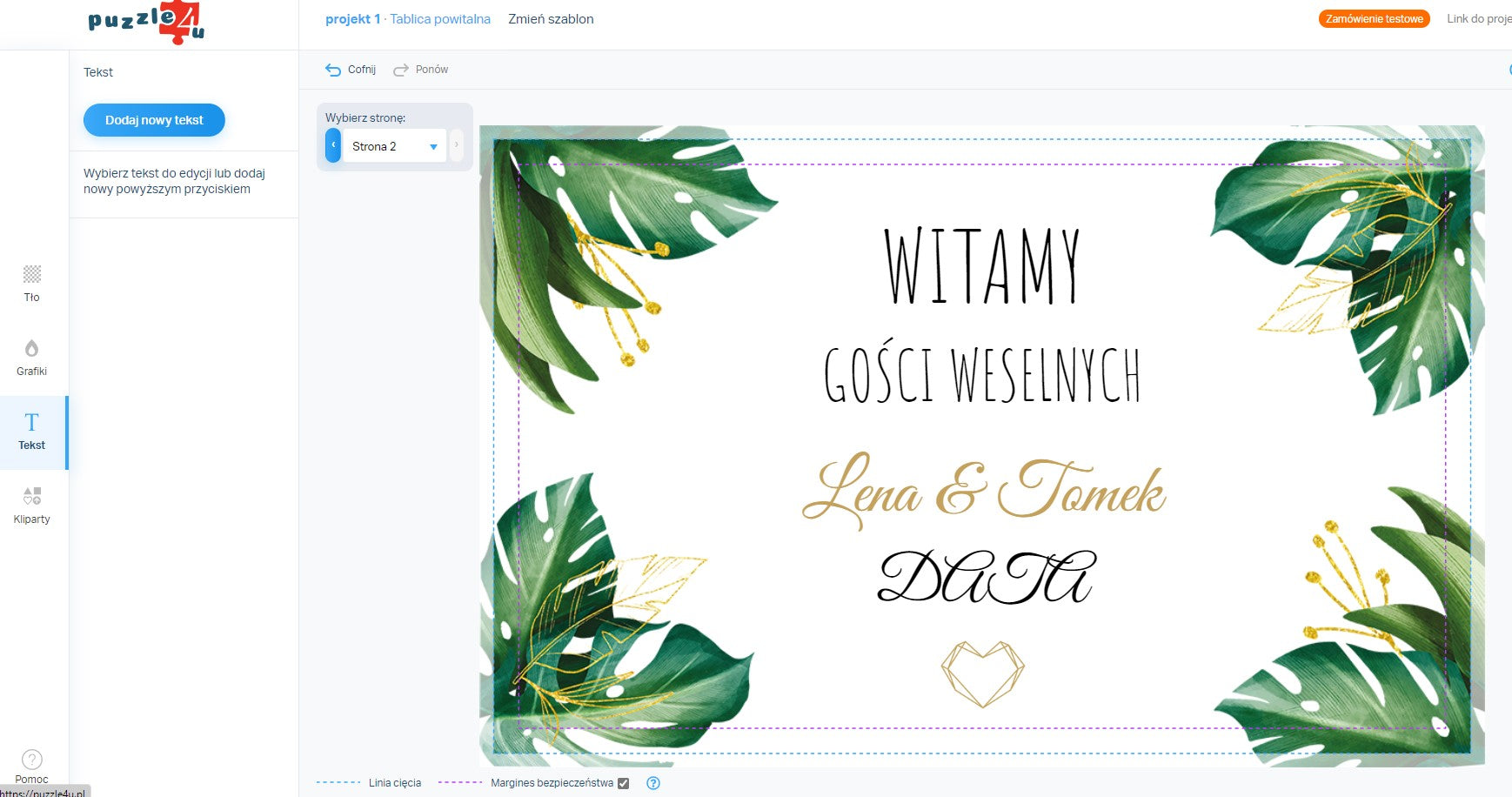Screen dimensions: 1512x797
Task: Click the Ponów redo arrow
Action: point(401,70)
